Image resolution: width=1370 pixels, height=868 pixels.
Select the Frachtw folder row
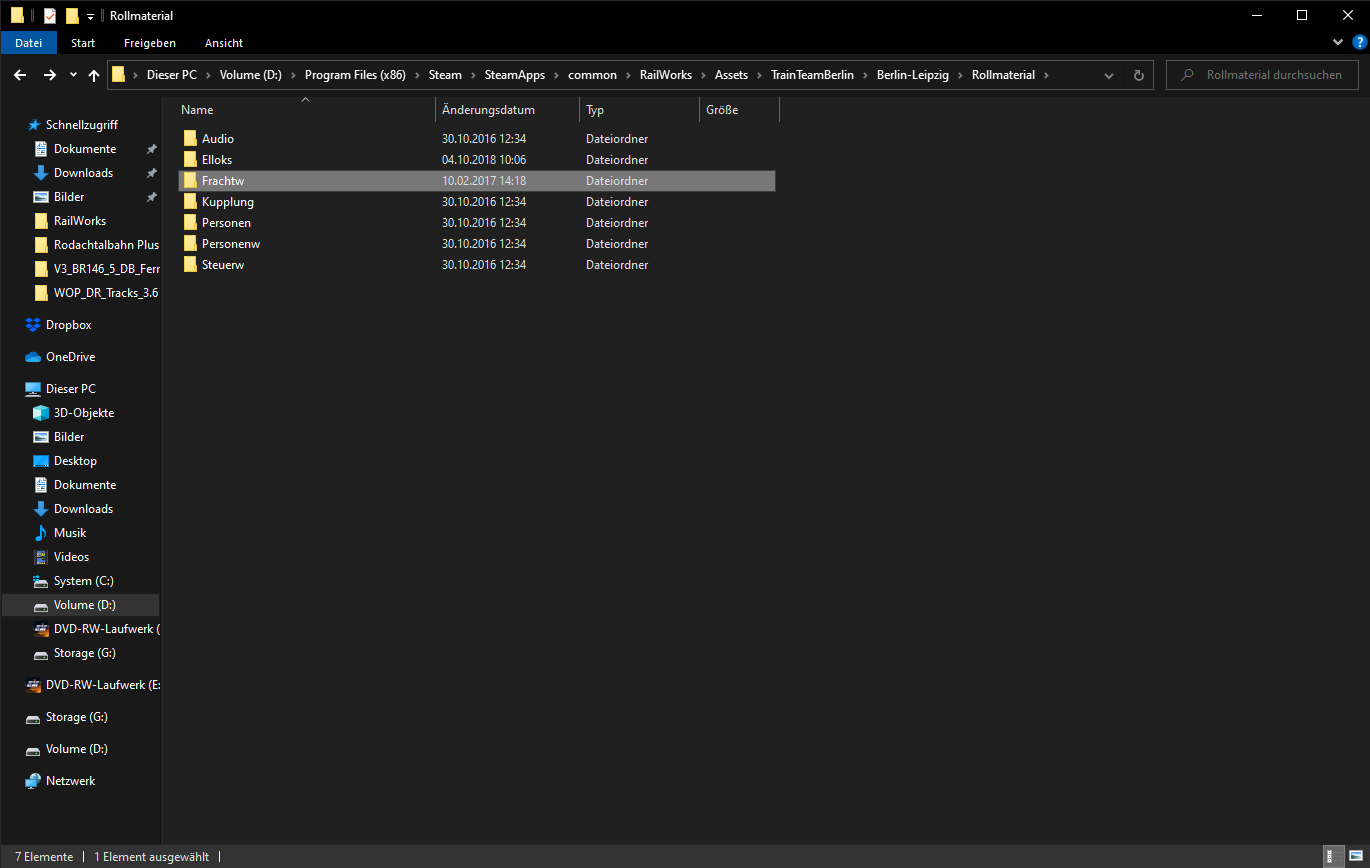[477, 181]
